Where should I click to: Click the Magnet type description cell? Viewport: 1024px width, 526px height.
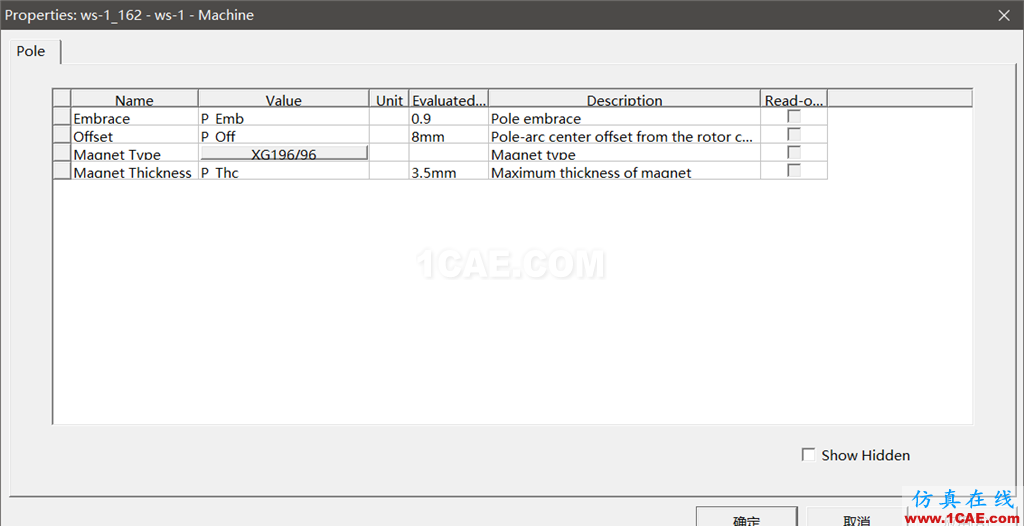[x=624, y=153]
